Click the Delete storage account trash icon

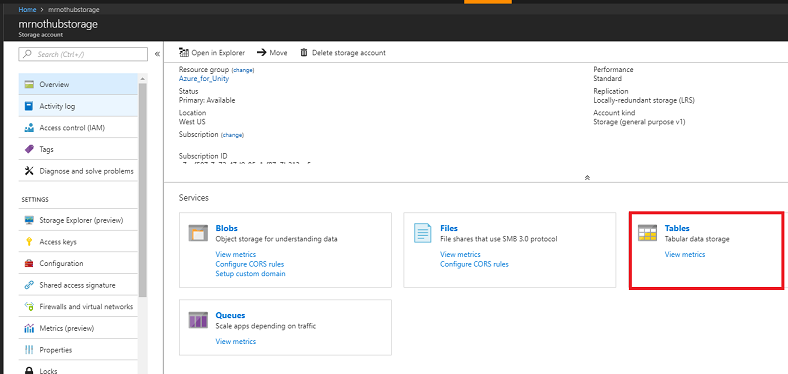click(304, 52)
